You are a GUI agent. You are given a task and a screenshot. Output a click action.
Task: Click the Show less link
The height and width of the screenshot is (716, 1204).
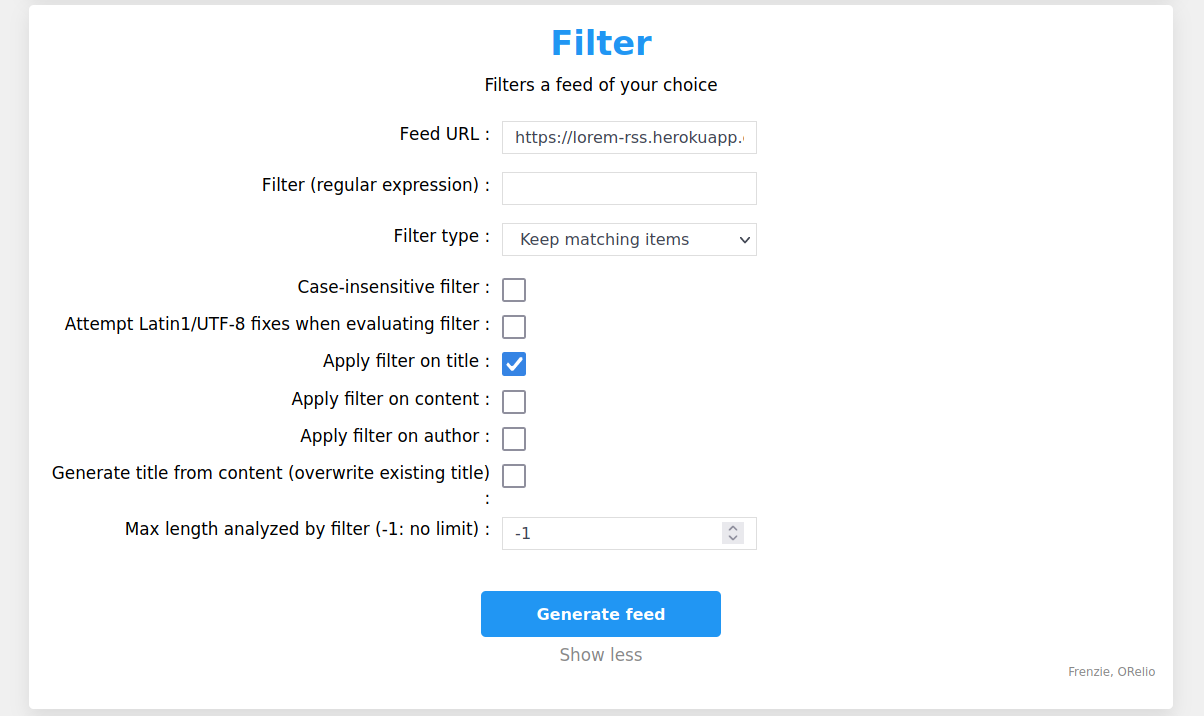point(601,655)
